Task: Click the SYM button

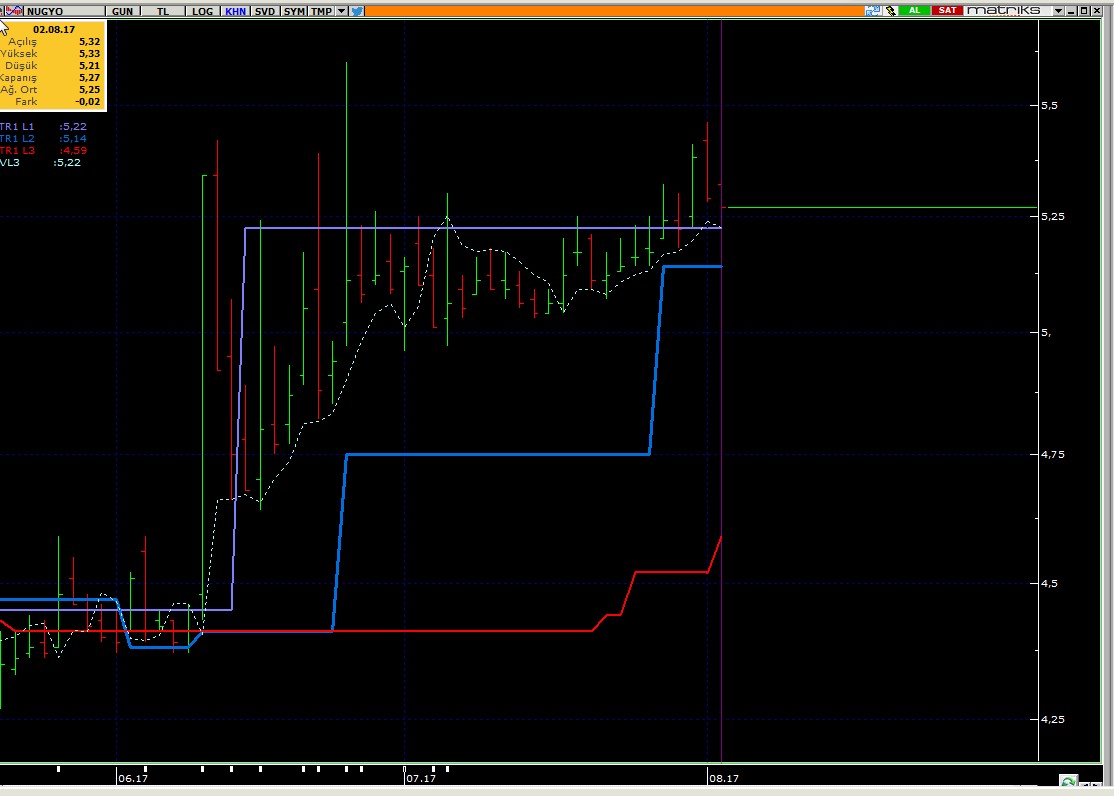Action: tap(293, 11)
